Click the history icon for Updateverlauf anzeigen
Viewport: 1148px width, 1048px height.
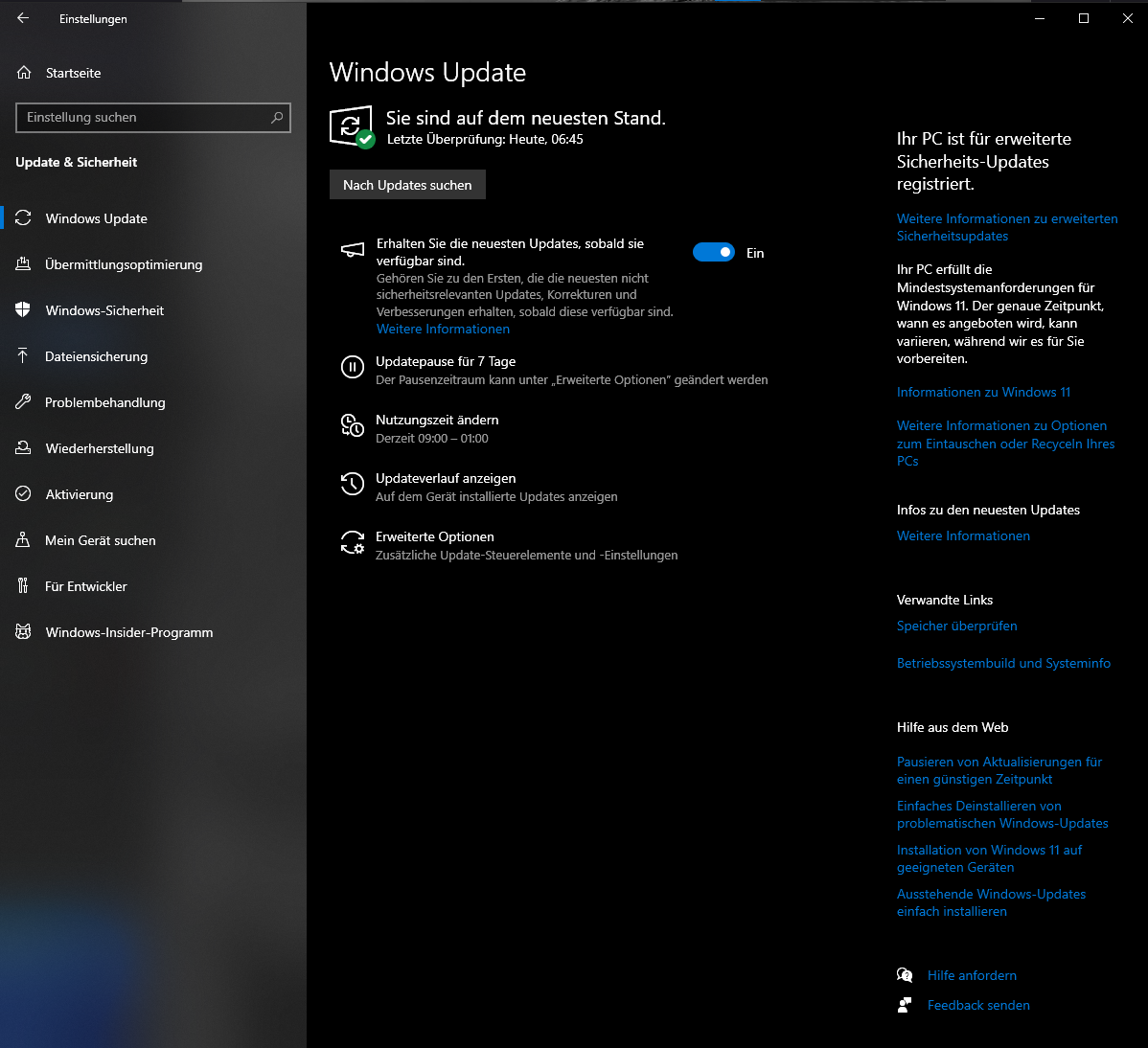pos(352,484)
